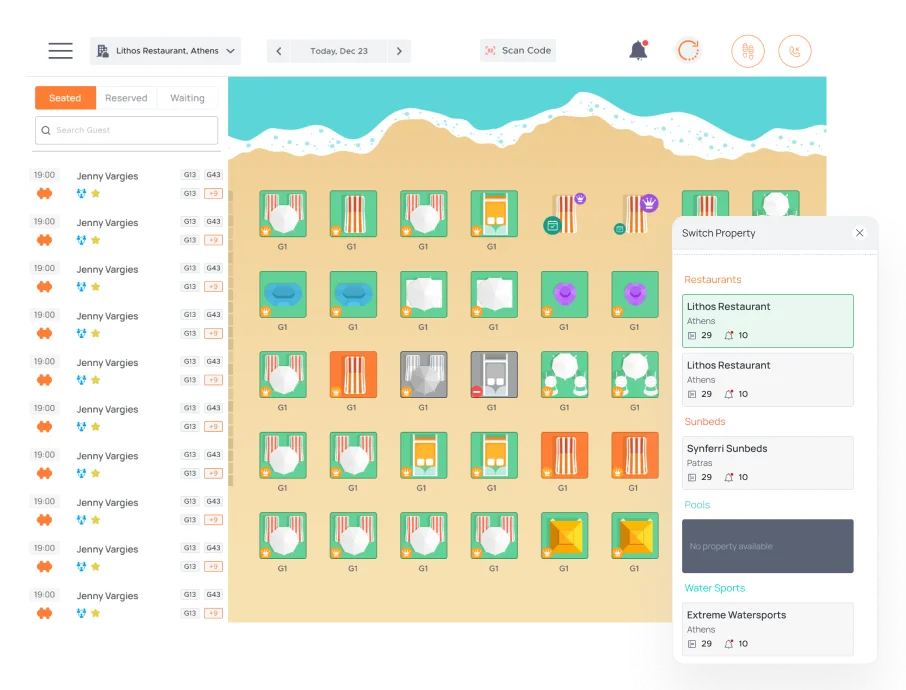Viewport: 906px width, 690px height.
Task: Click the large purple crown badge
Action: [x=649, y=203]
